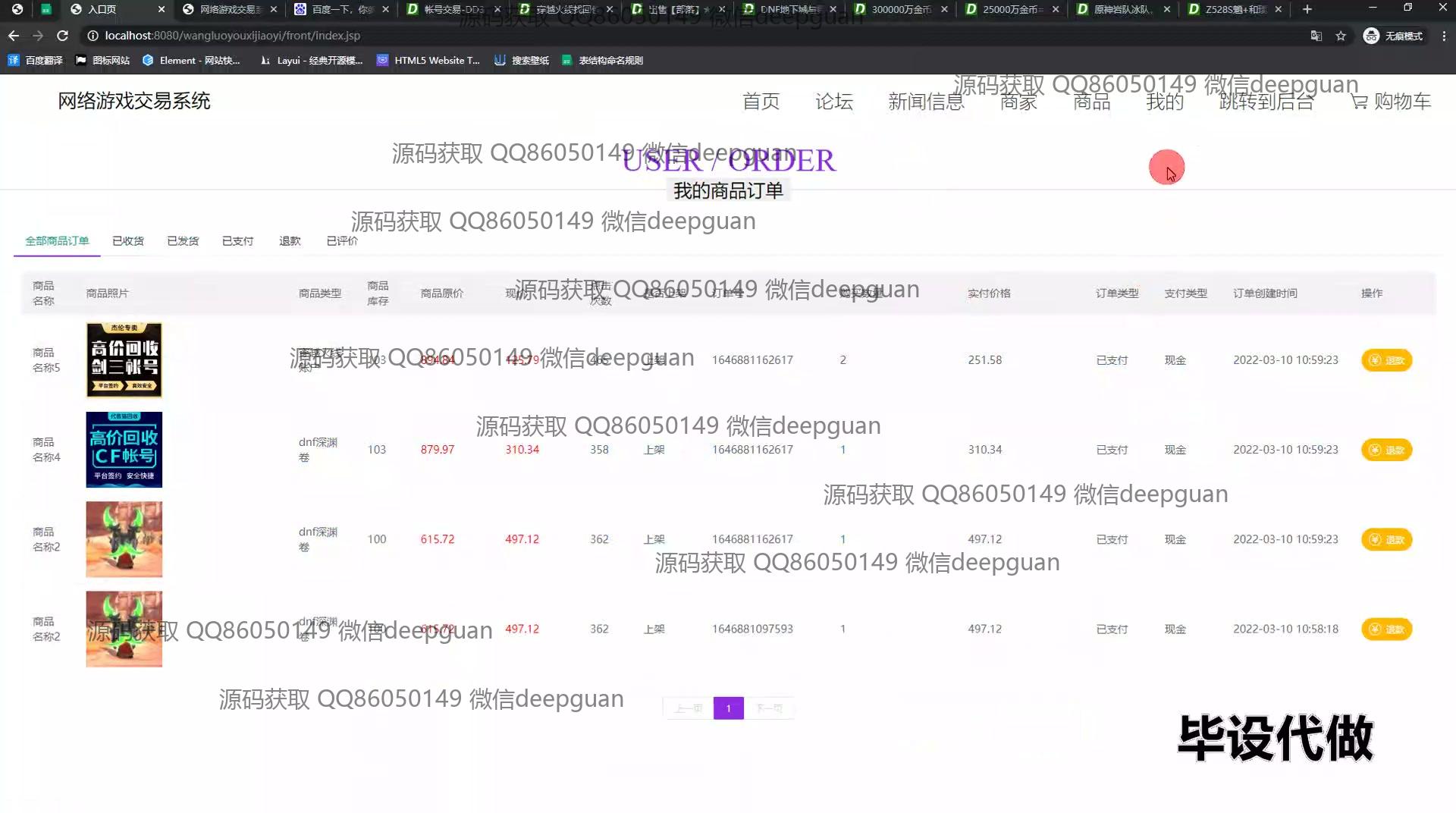Open the translate page icon in address bar
This screenshot has height=813, width=1456.
tap(1316, 36)
